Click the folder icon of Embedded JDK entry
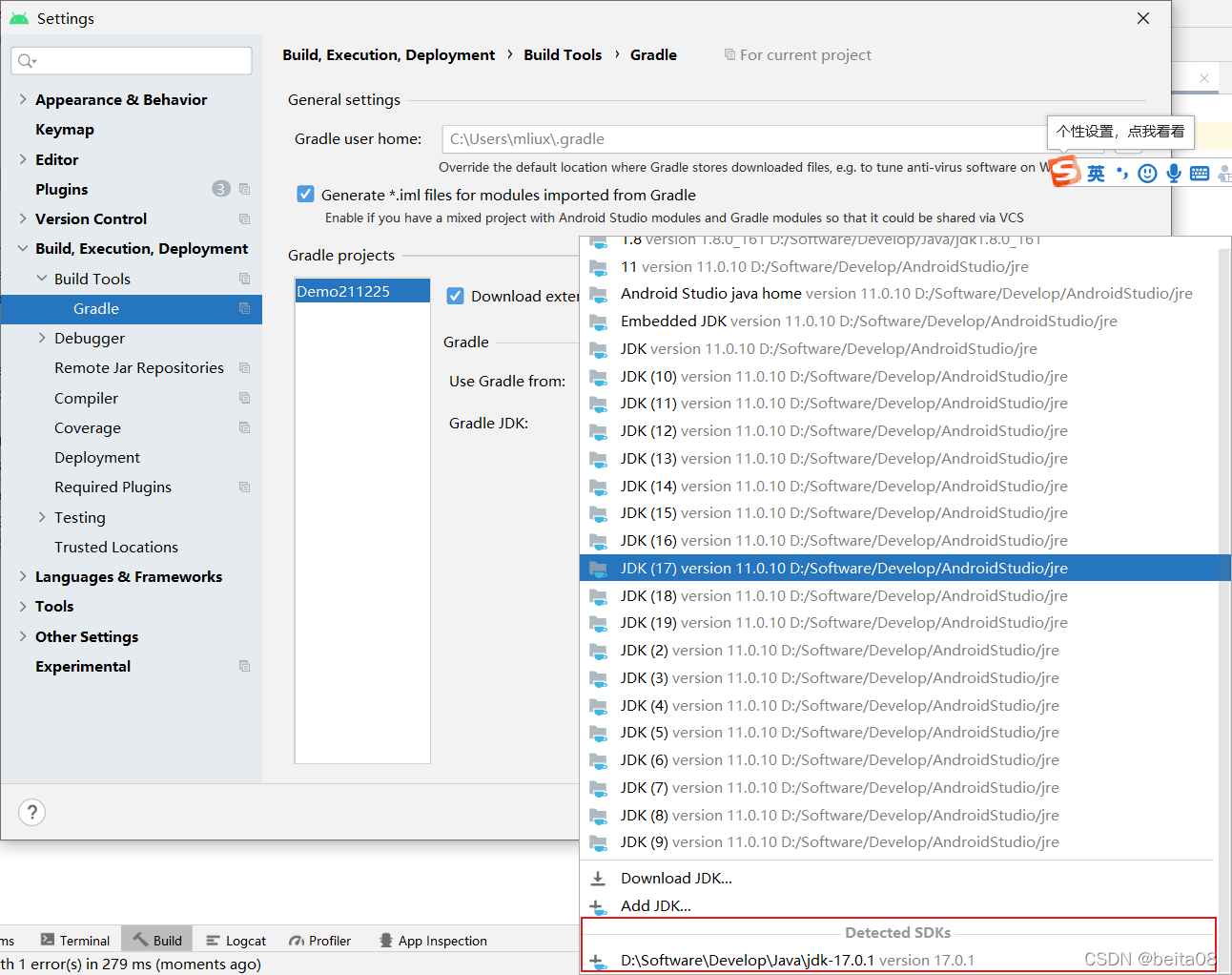Image resolution: width=1232 pixels, height=975 pixels. pos(599,322)
